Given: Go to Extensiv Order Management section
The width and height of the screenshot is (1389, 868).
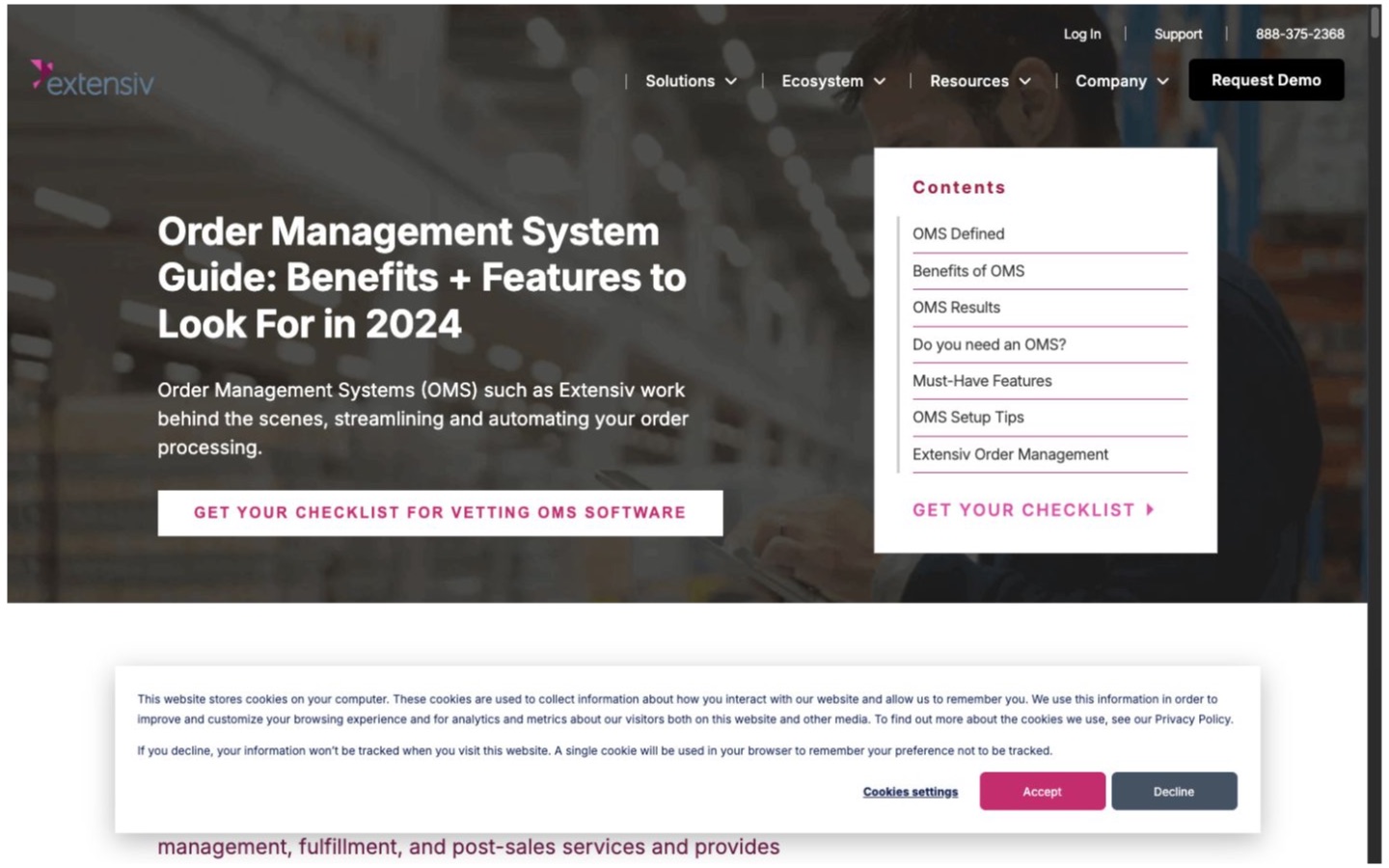Looking at the screenshot, I should pos(1010,454).
